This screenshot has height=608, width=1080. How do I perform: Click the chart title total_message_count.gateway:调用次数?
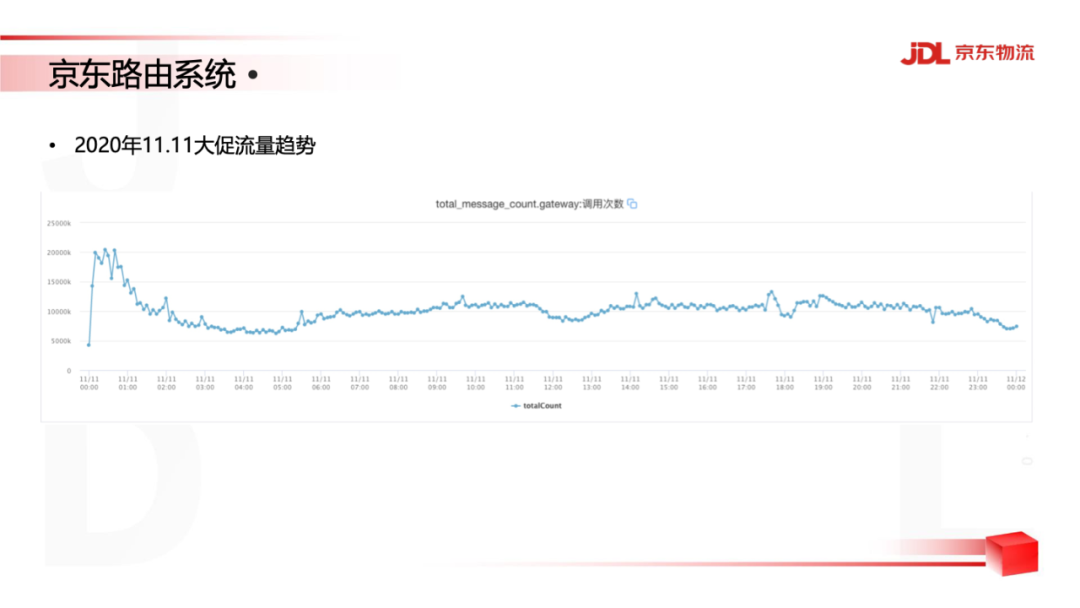point(529,204)
